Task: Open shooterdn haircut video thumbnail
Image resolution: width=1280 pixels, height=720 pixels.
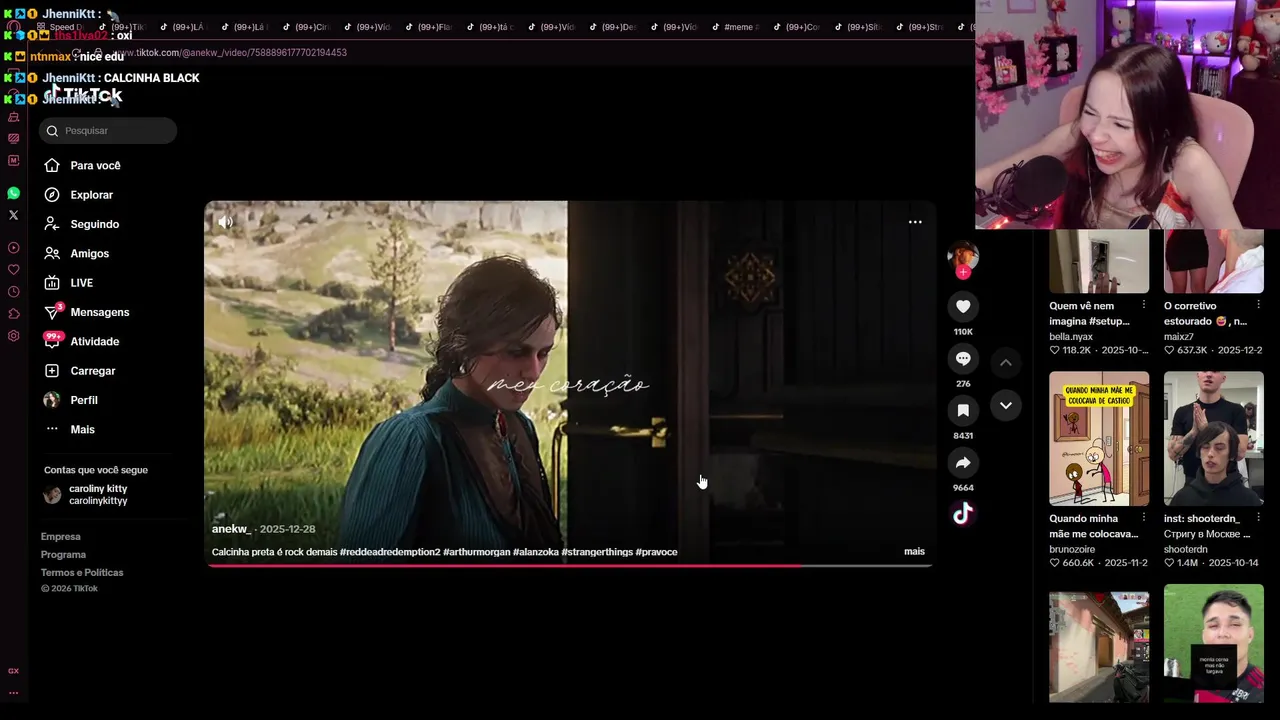Action: [x=1214, y=439]
